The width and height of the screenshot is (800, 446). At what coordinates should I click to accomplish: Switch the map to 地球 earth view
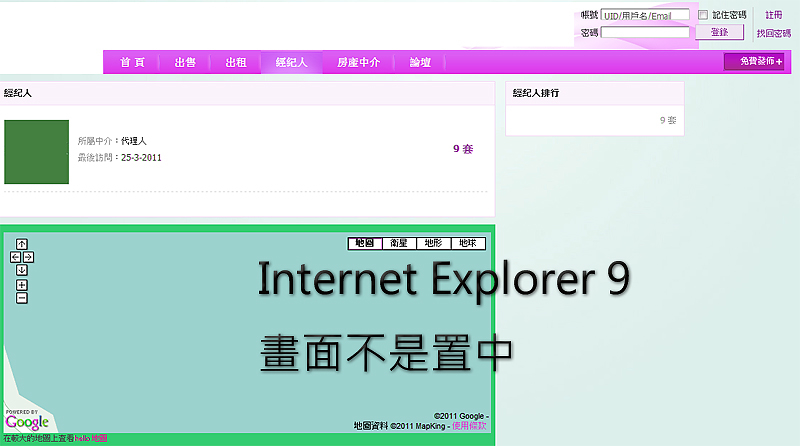[x=468, y=243]
